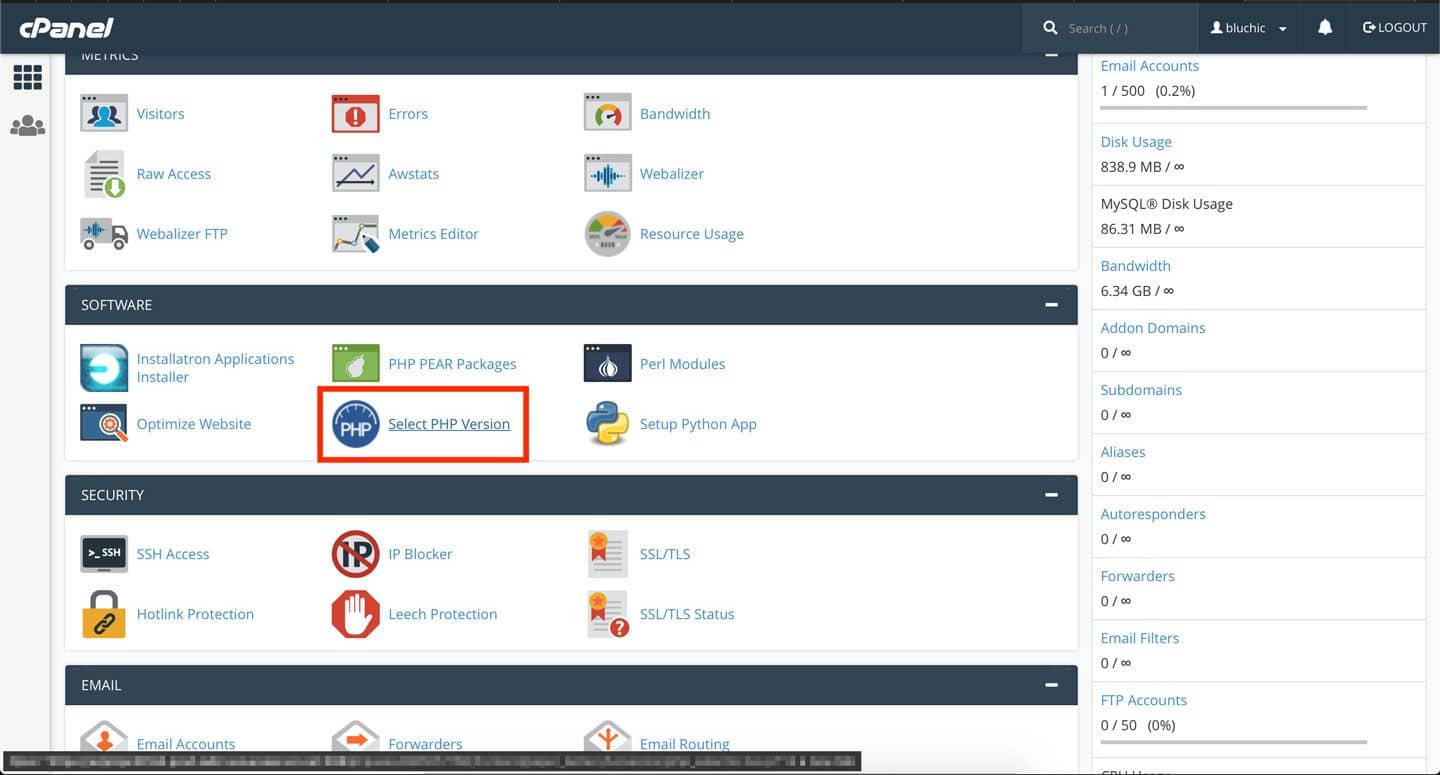Click LOGOUT in the top bar
The width and height of the screenshot is (1440, 775).
[x=1394, y=27]
